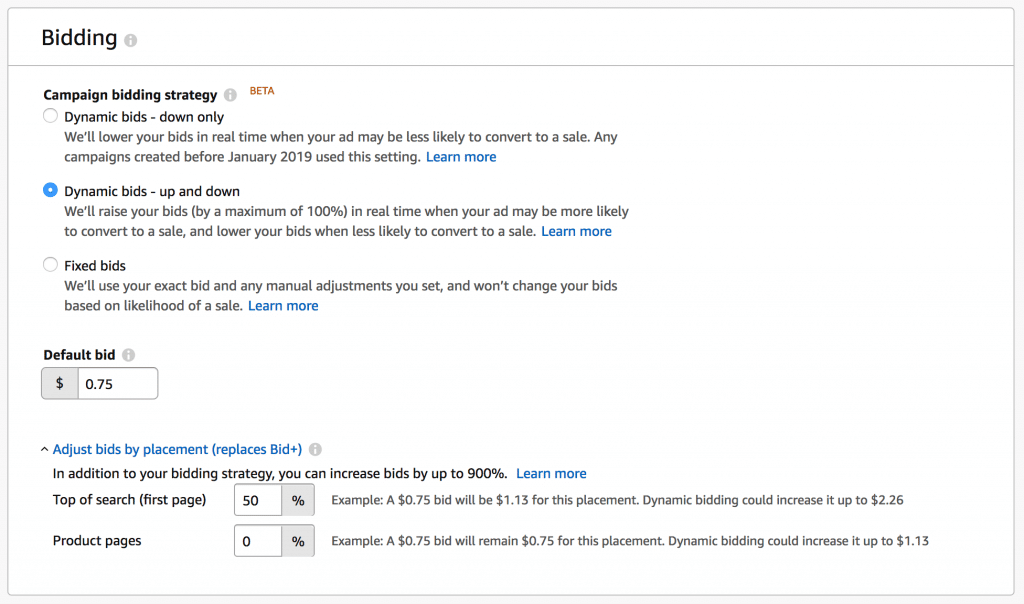
Task: Choose the Fixed bids radio button
Action: 50,266
